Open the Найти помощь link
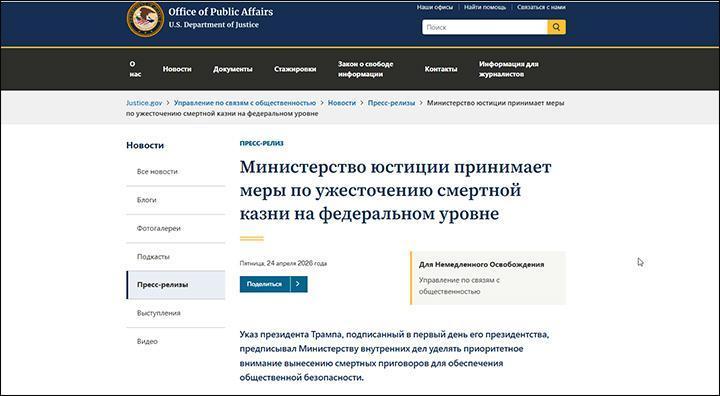 (x=485, y=7)
